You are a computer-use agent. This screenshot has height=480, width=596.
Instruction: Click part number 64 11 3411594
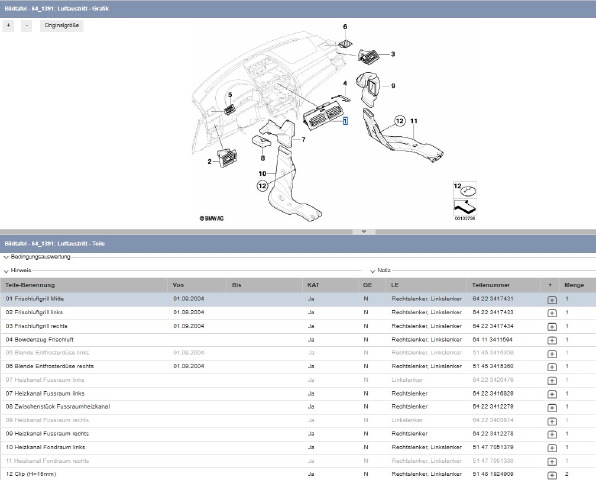pyautogui.click(x=493, y=340)
